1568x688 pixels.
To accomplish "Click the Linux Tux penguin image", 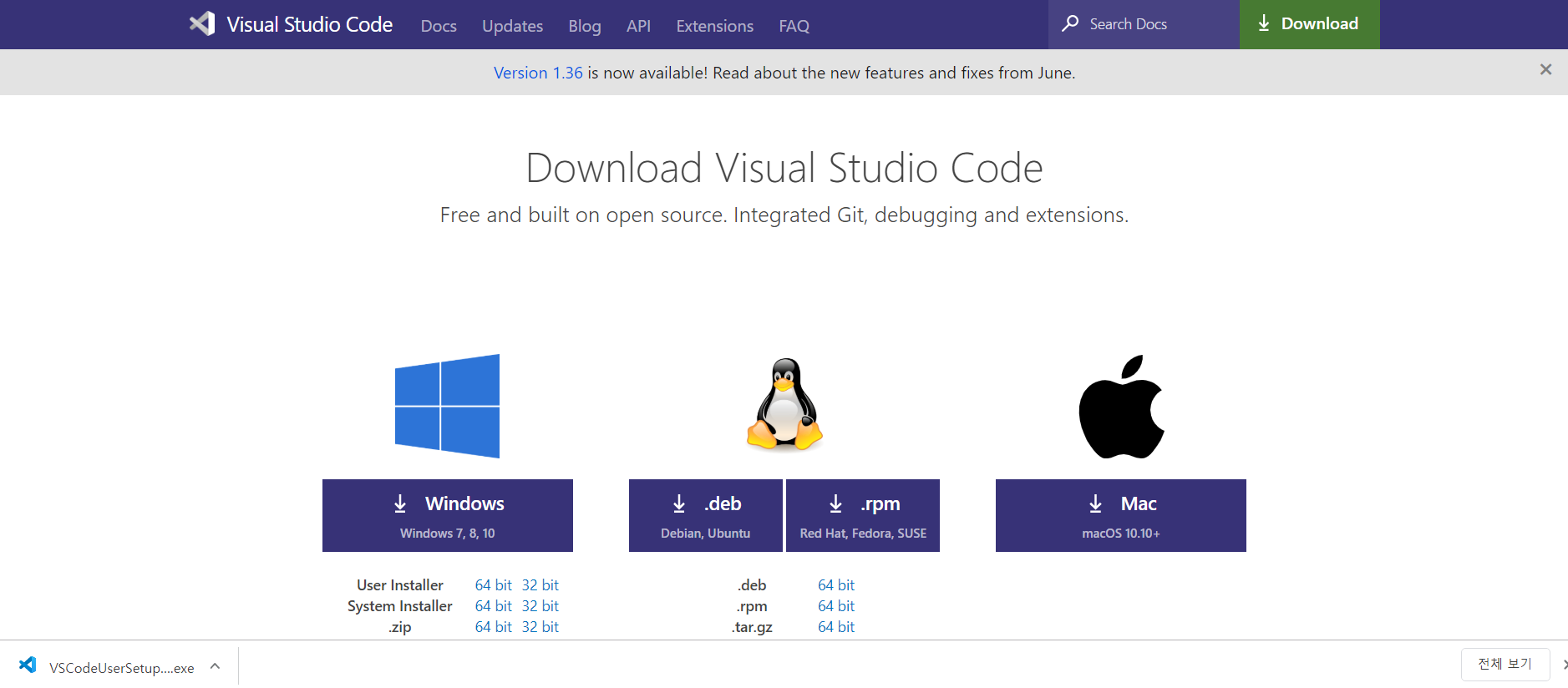I will point(784,404).
